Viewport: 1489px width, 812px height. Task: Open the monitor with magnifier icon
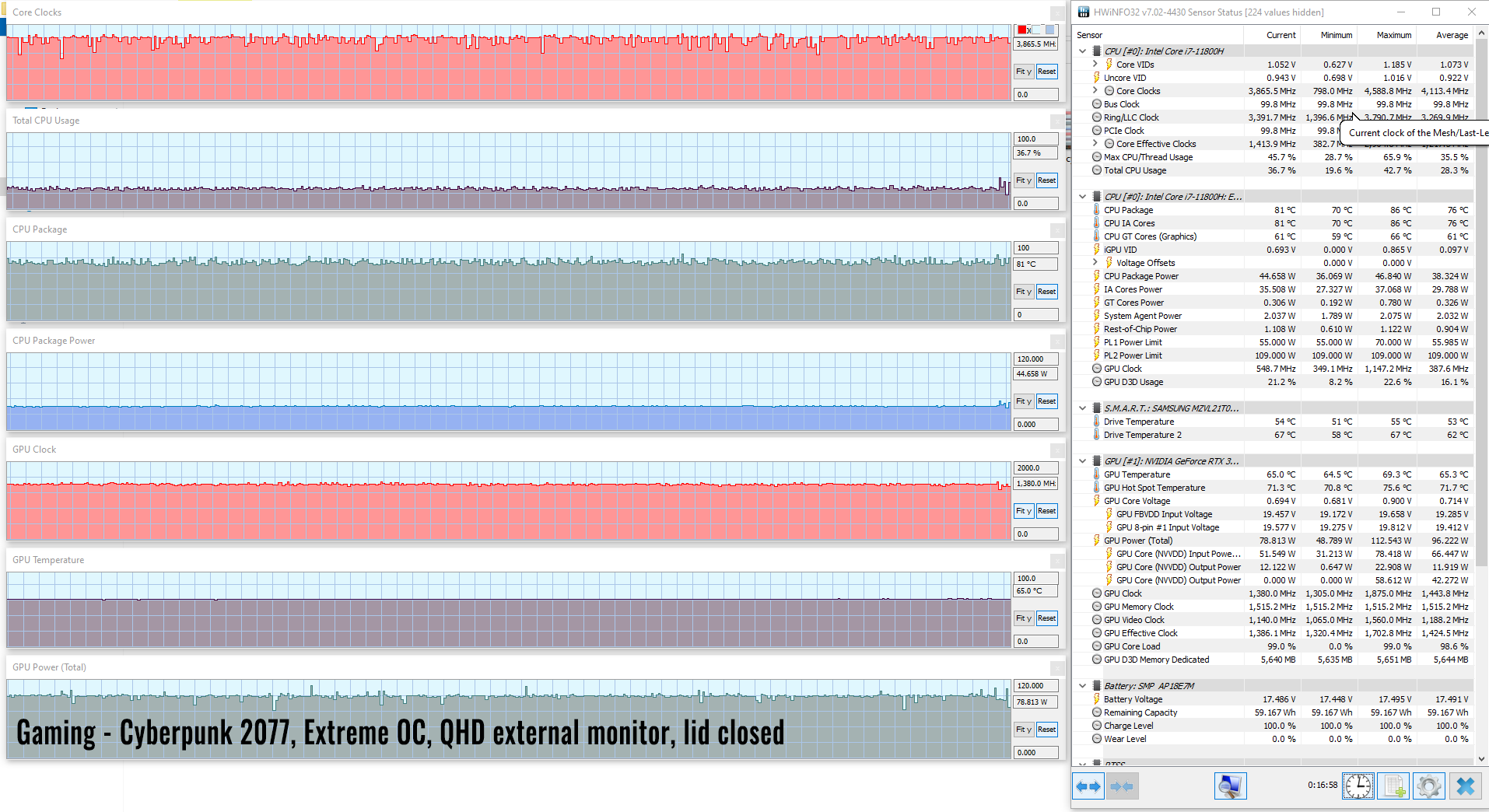[1230, 786]
